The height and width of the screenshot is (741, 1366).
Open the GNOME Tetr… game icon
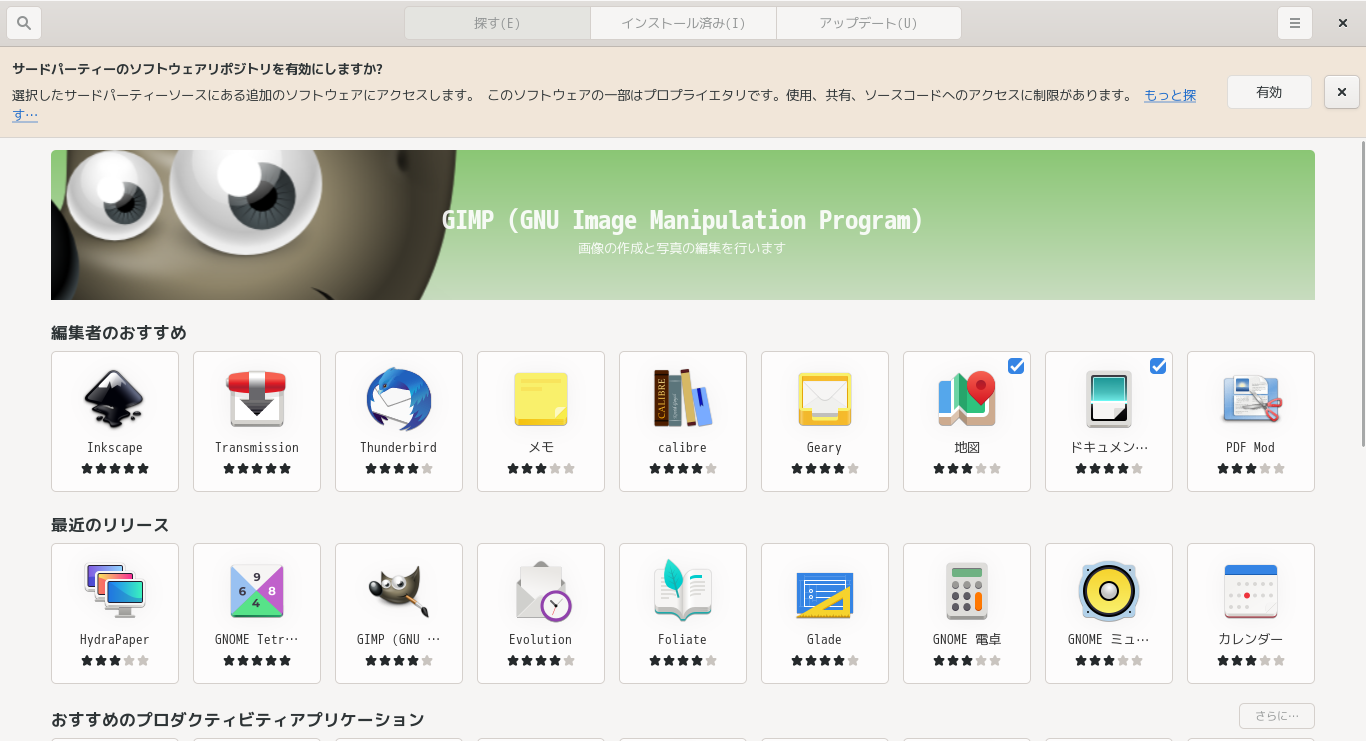[257, 591]
